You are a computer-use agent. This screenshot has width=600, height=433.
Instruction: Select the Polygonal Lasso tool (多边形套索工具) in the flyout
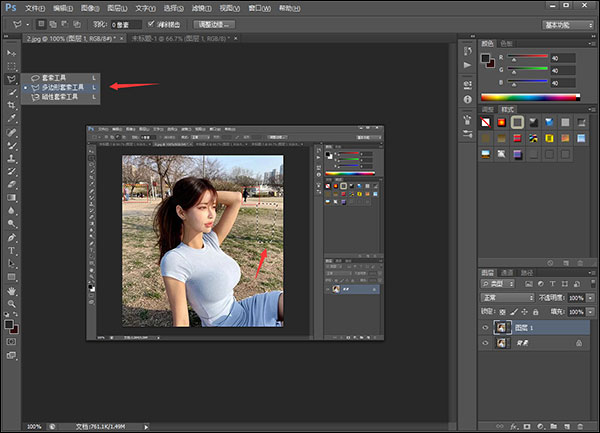(x=62, y=87)
